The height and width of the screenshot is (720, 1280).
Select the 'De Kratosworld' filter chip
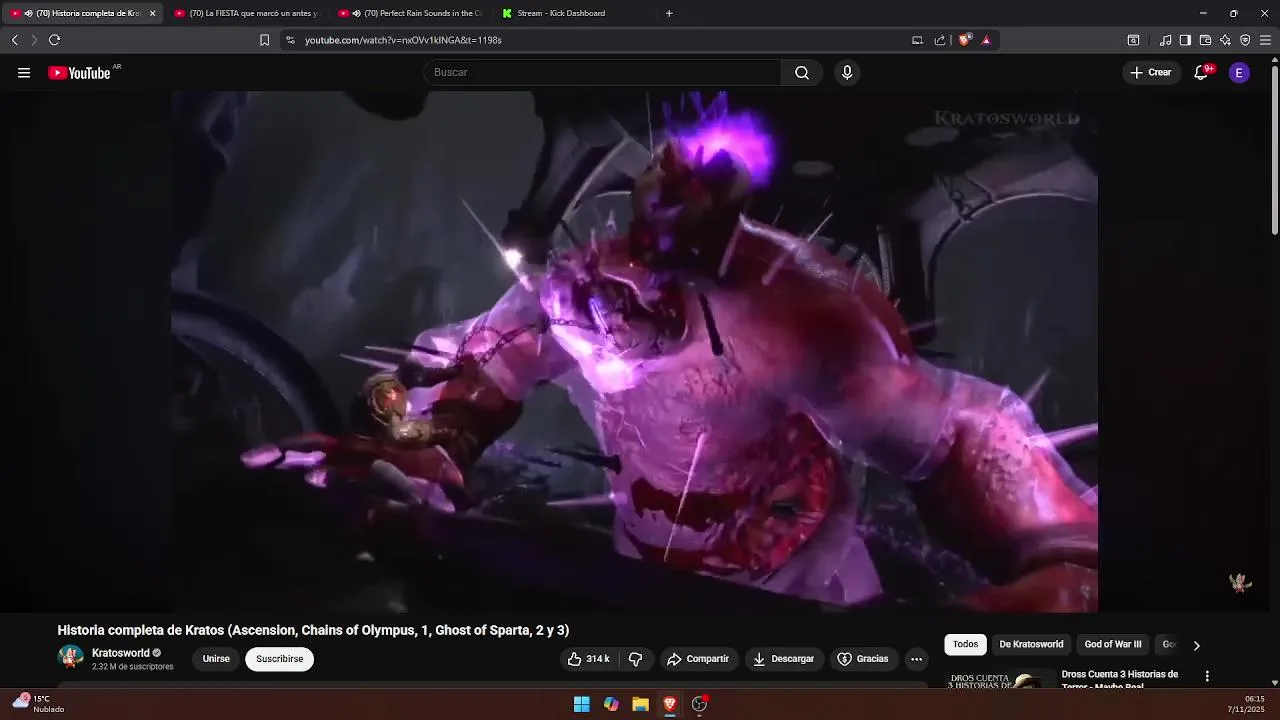(1031, 644)
